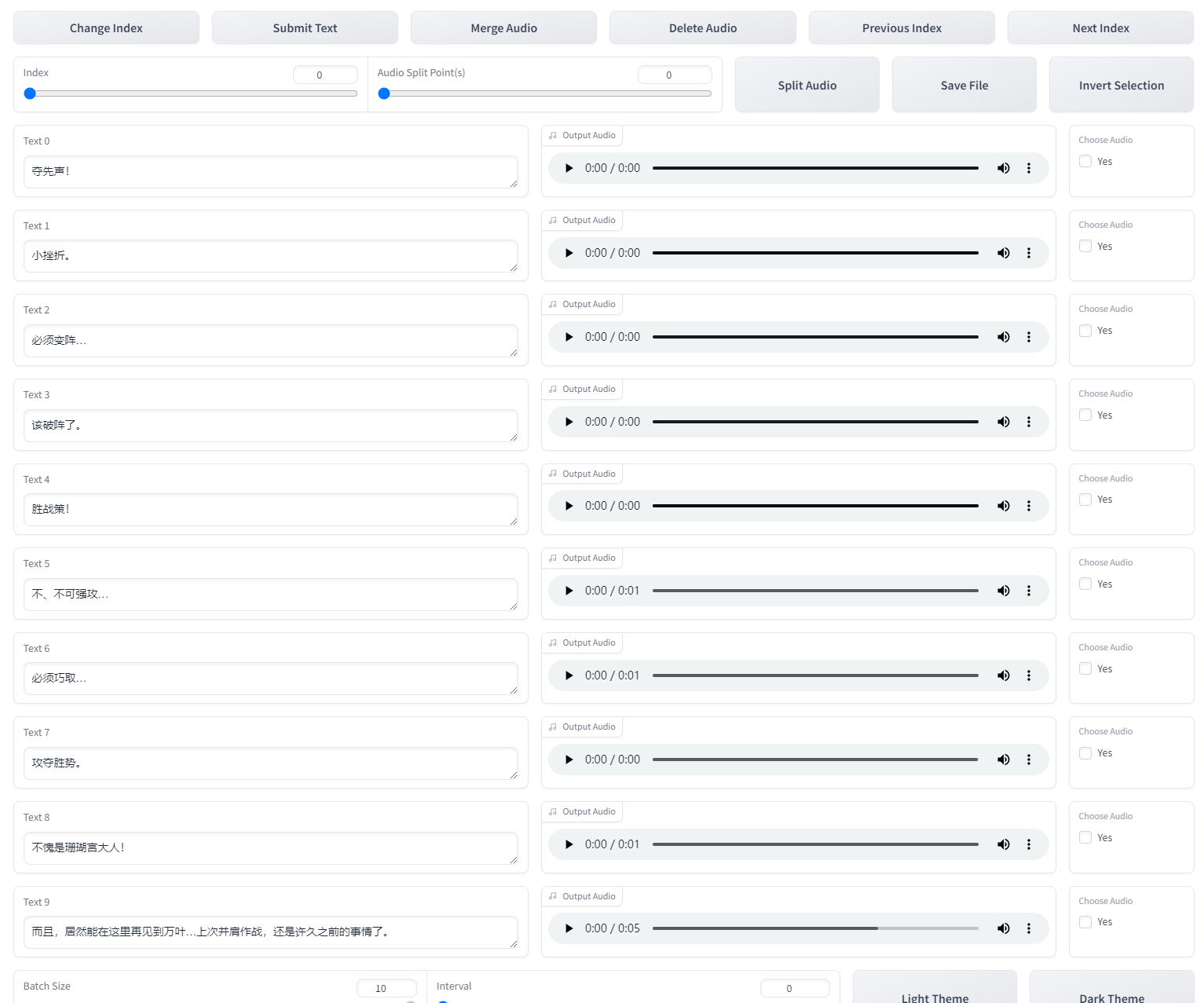
Task: Mute the Text 2 audio player
Action: 1004,337
